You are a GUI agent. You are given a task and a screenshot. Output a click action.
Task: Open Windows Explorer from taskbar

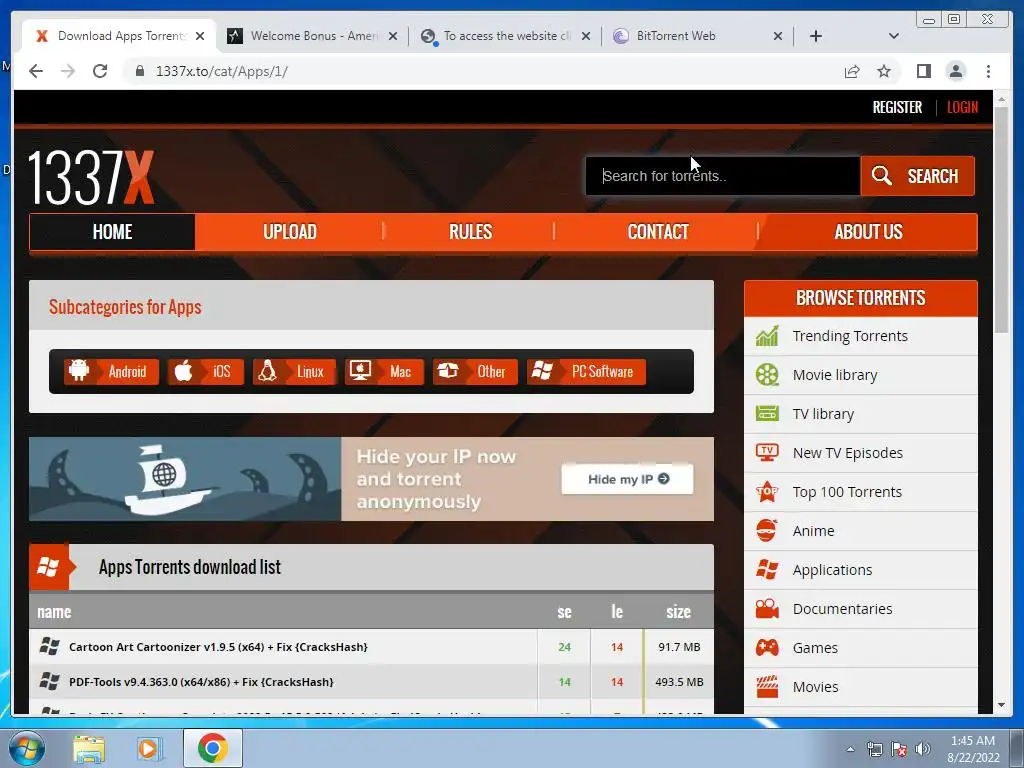pyautogui.click(x=89, y=748)
